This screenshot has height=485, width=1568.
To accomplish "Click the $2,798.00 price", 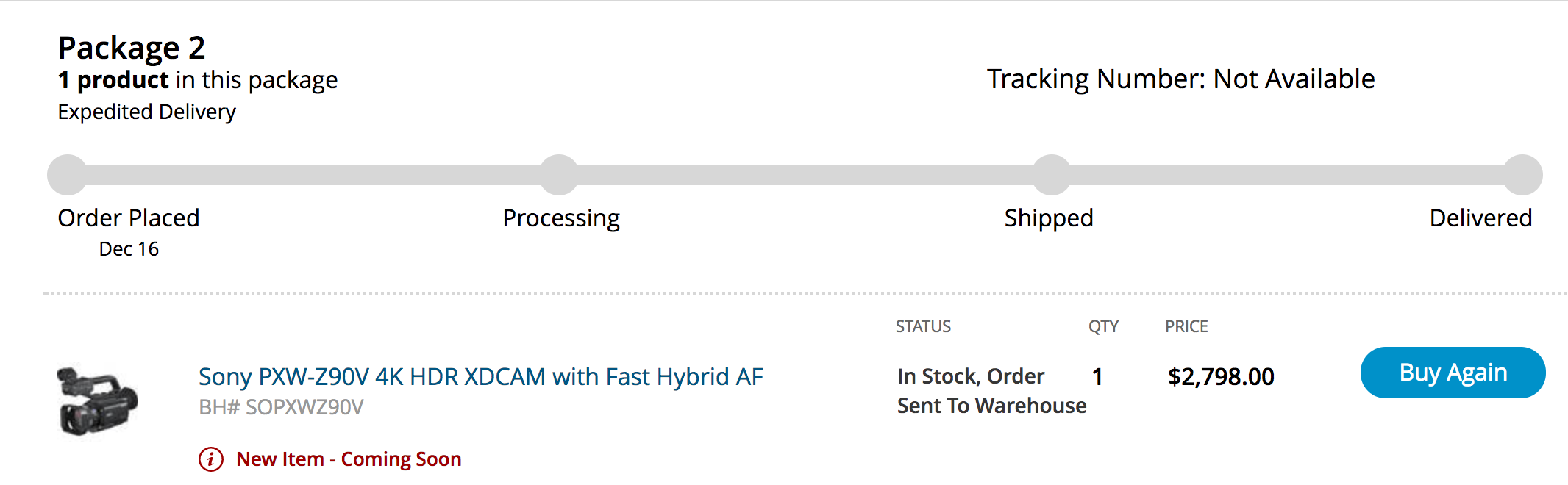I will click(1221, 377).
